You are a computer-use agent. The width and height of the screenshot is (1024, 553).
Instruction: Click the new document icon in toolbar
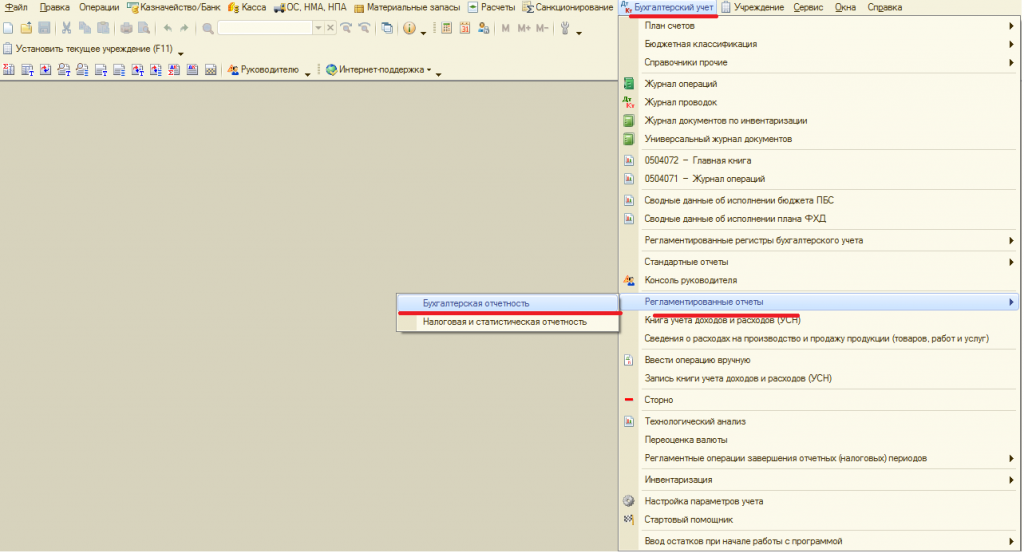pos(8,28)
